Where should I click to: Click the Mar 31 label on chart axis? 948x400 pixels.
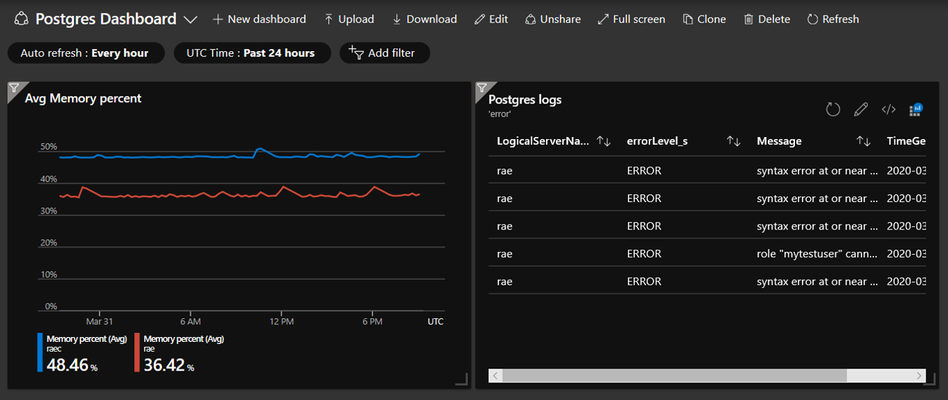(x=99, y=321)
